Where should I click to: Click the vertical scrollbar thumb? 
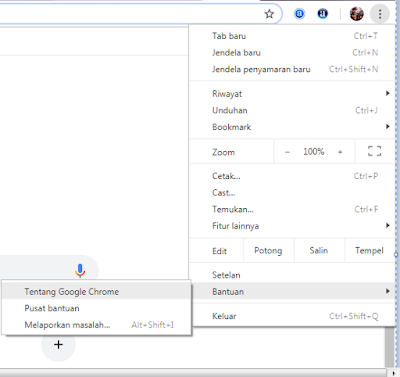[x=390, y=347]
